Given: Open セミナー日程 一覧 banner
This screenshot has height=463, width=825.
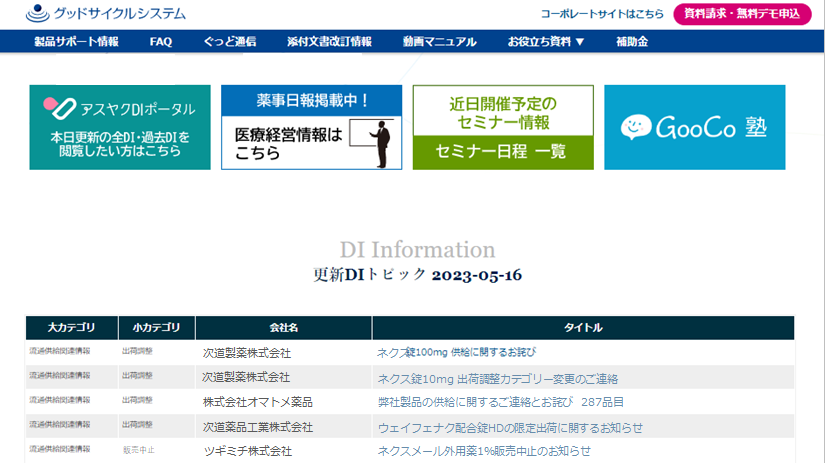Looking at the screenshot, I should point(503,127).
